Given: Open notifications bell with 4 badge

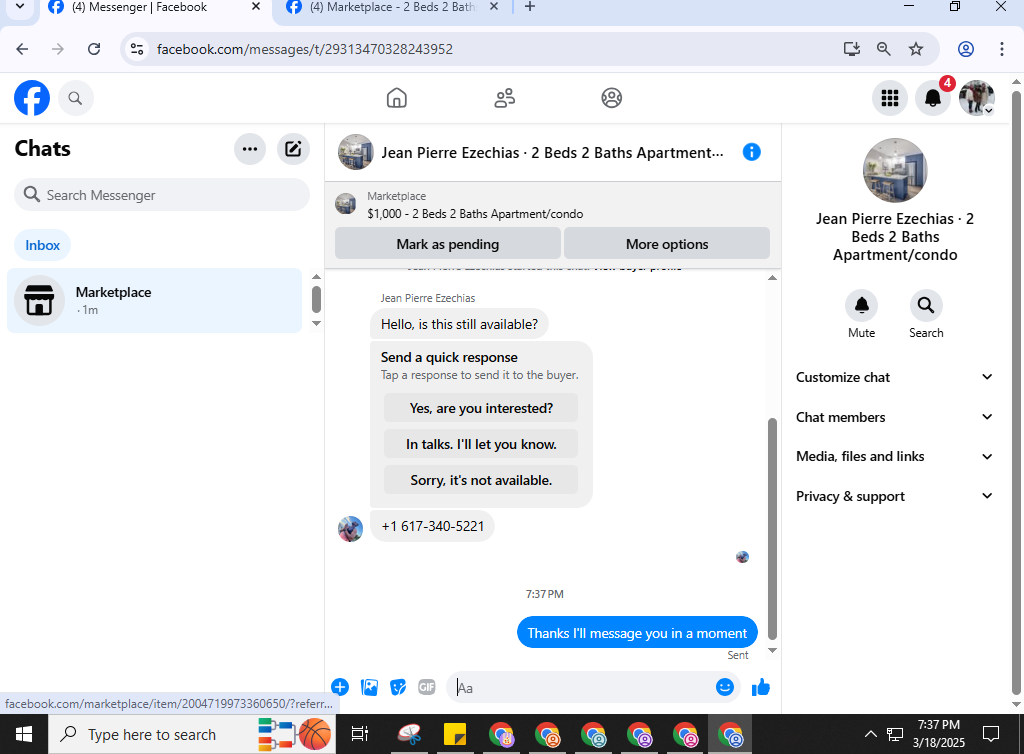Looking at the screenshot, I should 933,98.
